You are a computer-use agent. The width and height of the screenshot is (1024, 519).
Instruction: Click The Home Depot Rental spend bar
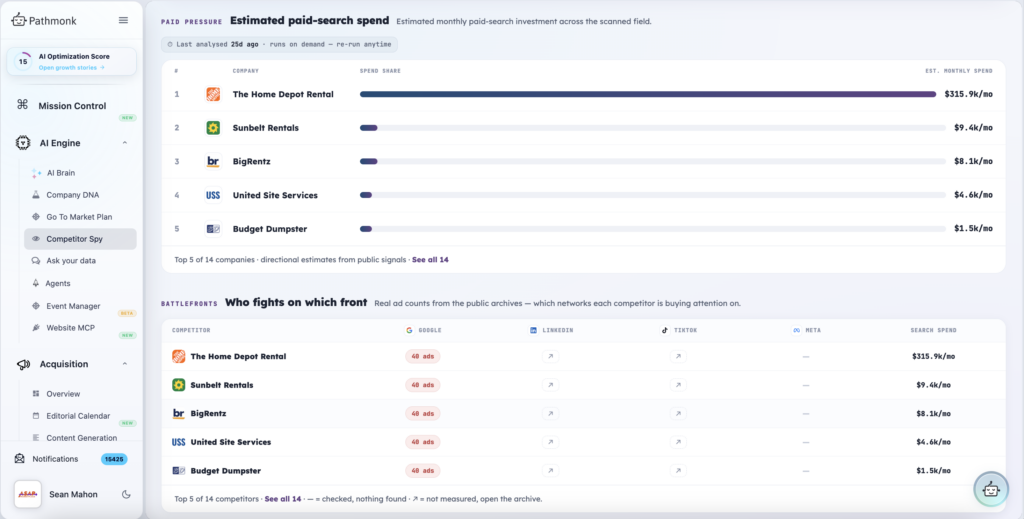[x=648, y=94]
